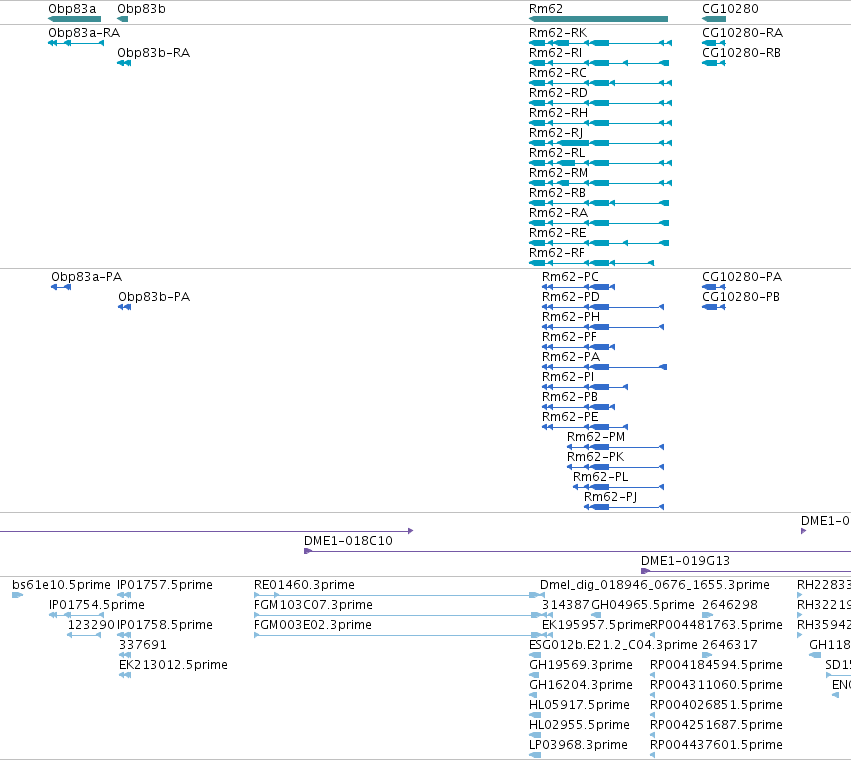Select transcript Rm62-RF

[592, 263]
